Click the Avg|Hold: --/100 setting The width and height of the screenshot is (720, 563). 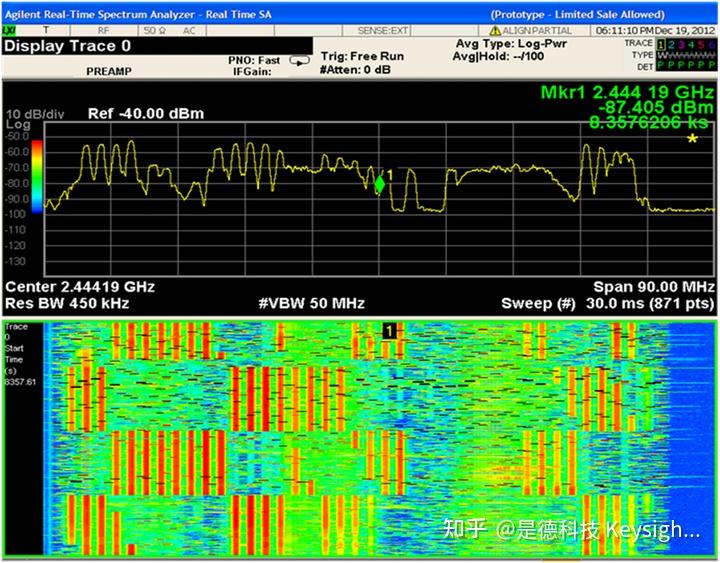coord(498,56)
